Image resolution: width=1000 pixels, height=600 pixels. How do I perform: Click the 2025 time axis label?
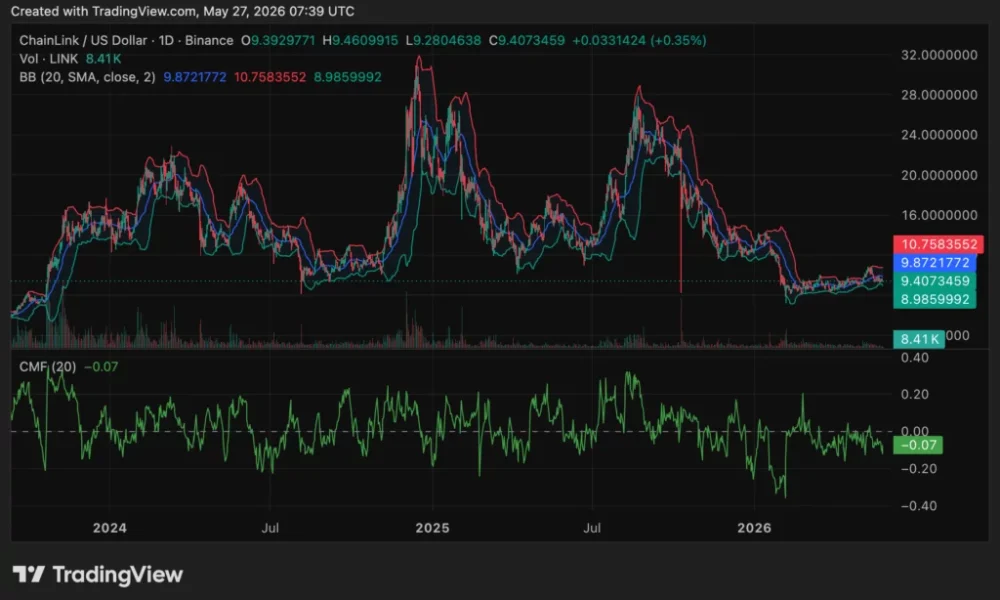(x=432, y=528)
